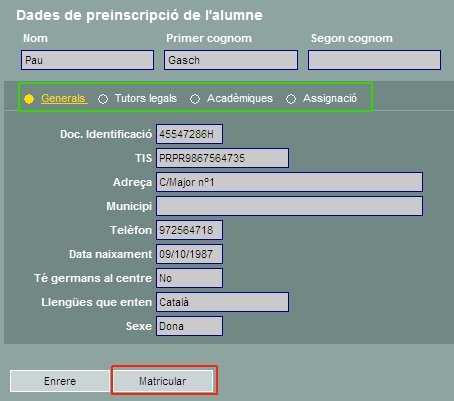454x401 pixels.
Task: Click the Té germans al centre field
Action: point(189,278)
